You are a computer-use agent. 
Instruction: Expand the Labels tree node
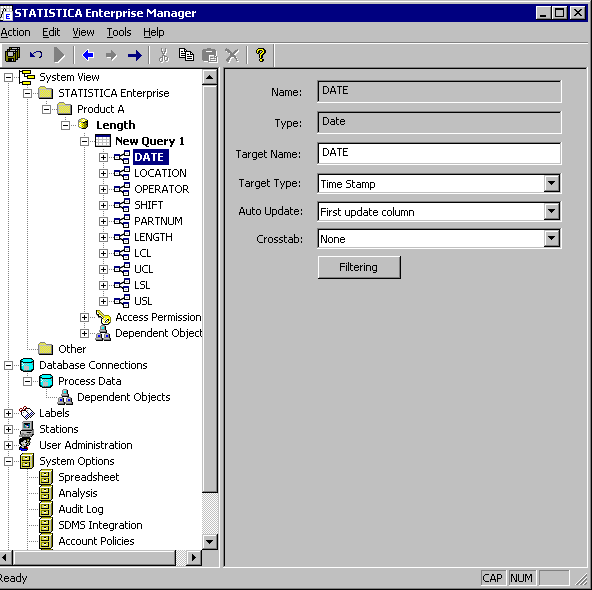(x=8, y=413)
